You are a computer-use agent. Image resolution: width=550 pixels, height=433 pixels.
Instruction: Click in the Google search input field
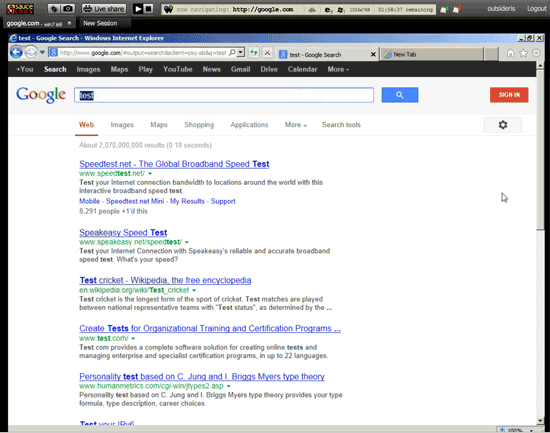click(224, 95)
